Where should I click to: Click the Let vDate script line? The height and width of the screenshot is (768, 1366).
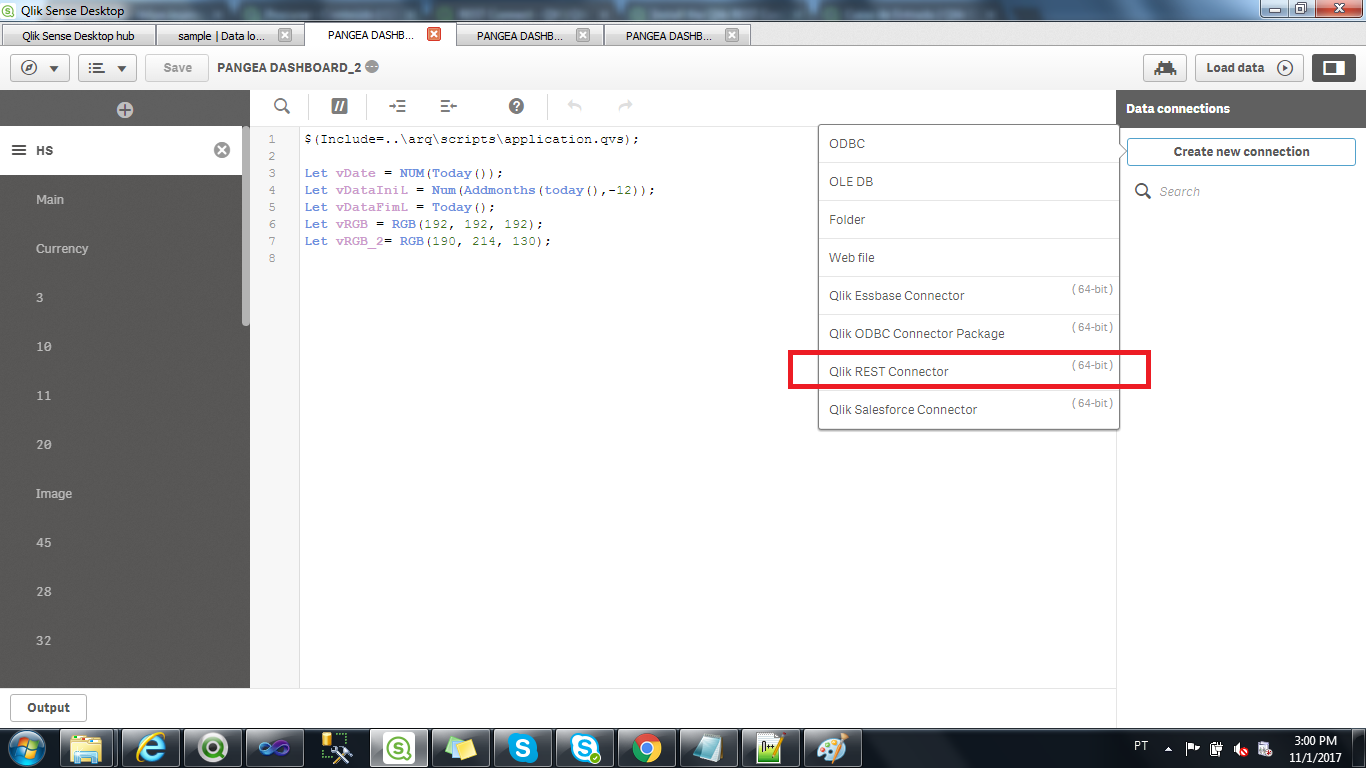[404, 173]
